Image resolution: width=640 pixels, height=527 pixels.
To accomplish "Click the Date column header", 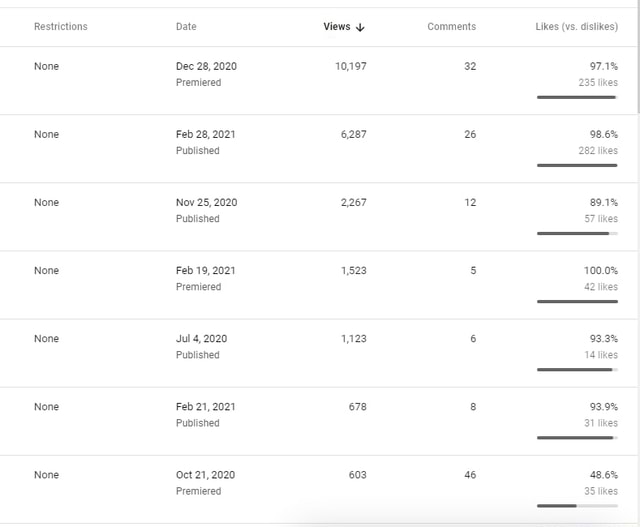I will pyautogui.click(x=186, y=27).
